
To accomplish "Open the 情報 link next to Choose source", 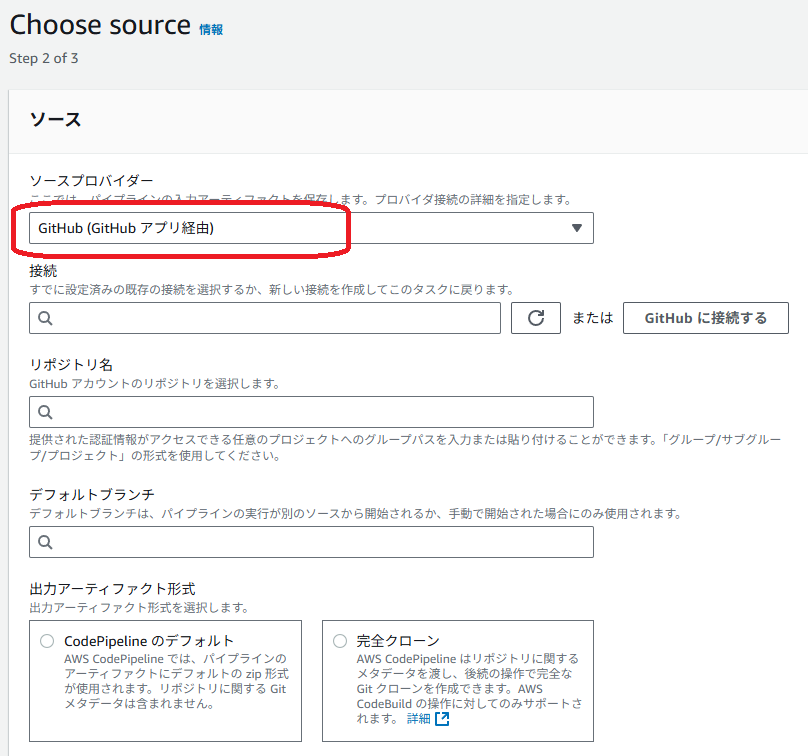I will [211, 30].
